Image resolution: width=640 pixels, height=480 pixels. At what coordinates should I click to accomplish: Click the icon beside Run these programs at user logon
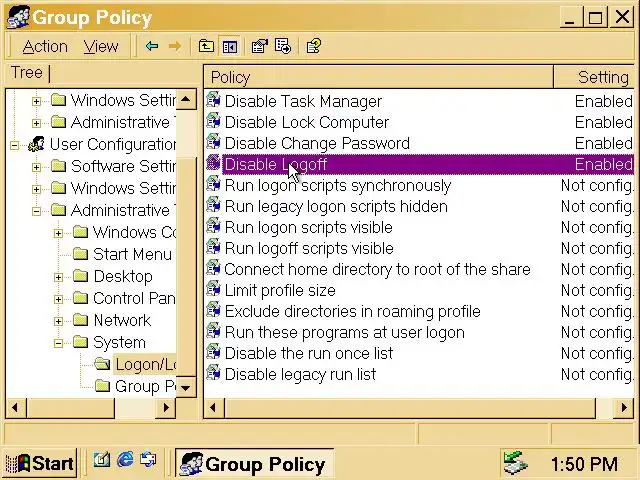[213, 331]
